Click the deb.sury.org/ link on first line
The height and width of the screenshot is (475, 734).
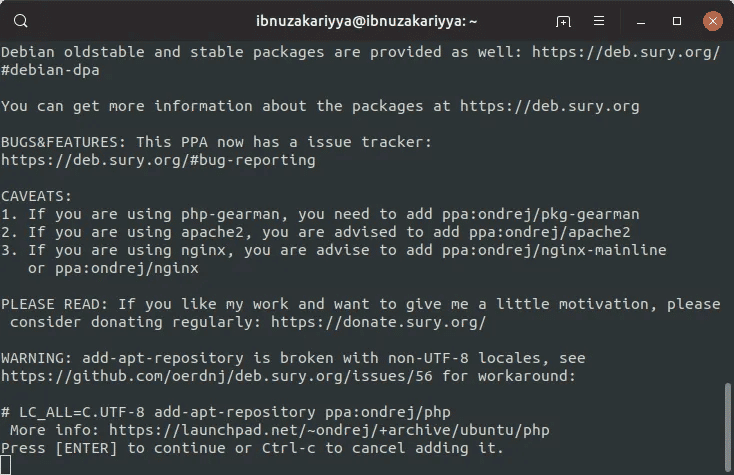[x=626, y=52]
